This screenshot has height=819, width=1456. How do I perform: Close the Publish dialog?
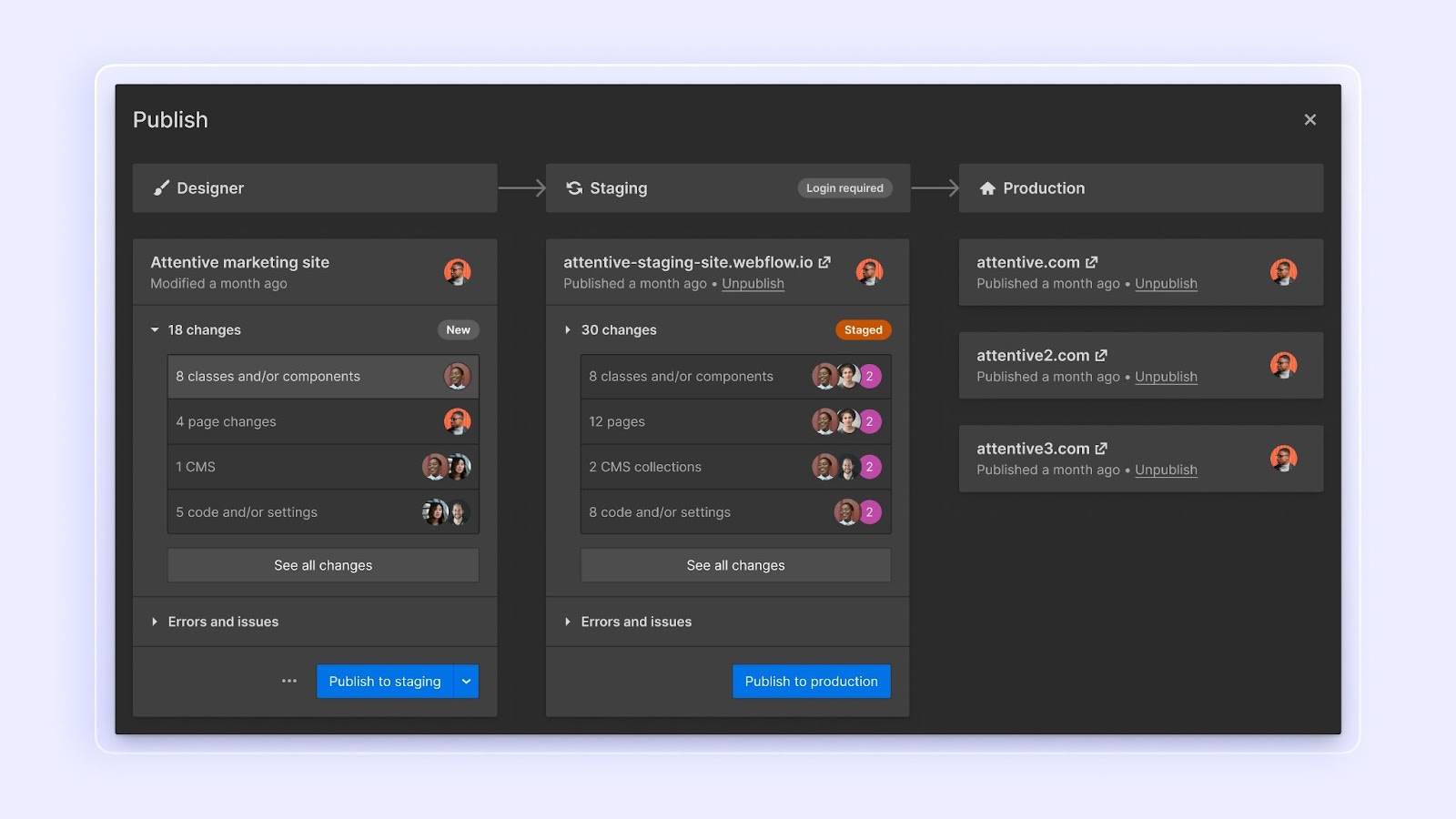click(x=1309, y=120)
